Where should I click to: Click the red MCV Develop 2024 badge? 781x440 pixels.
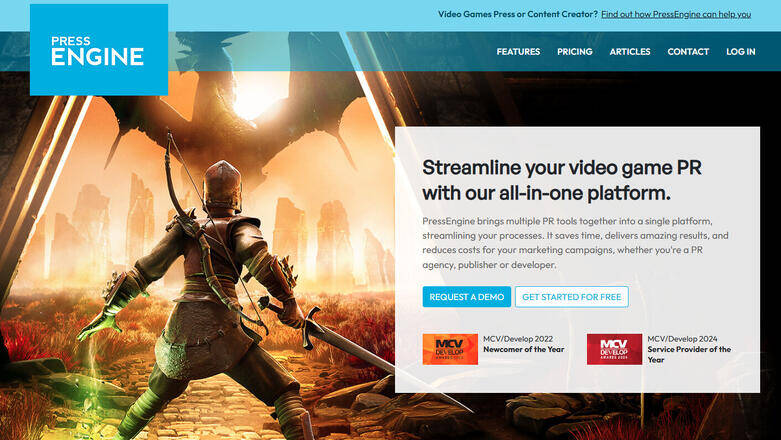click(x=614, y=349)
